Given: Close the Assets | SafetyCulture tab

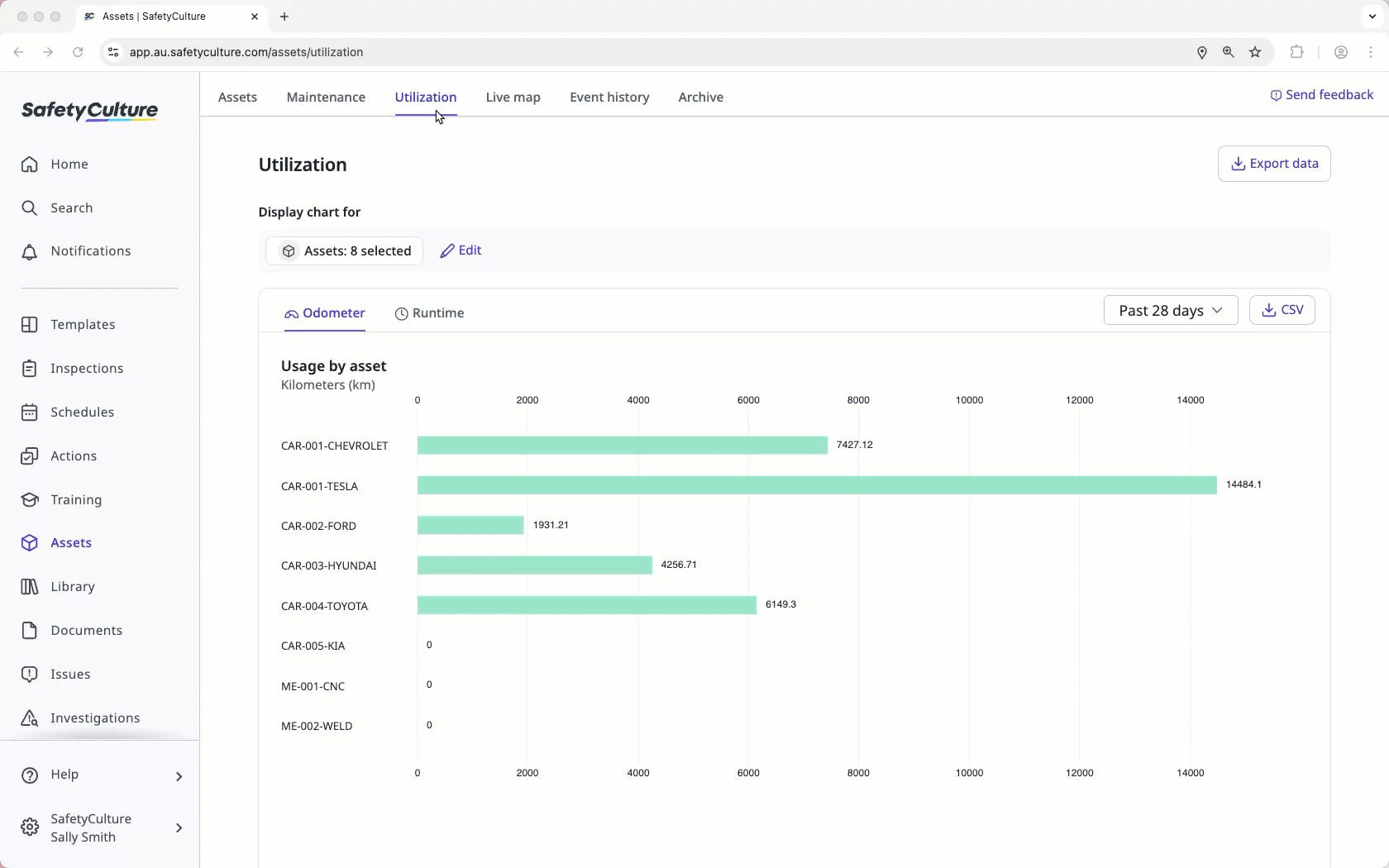Looking at the screenshot, I should [x=255, y=17].
